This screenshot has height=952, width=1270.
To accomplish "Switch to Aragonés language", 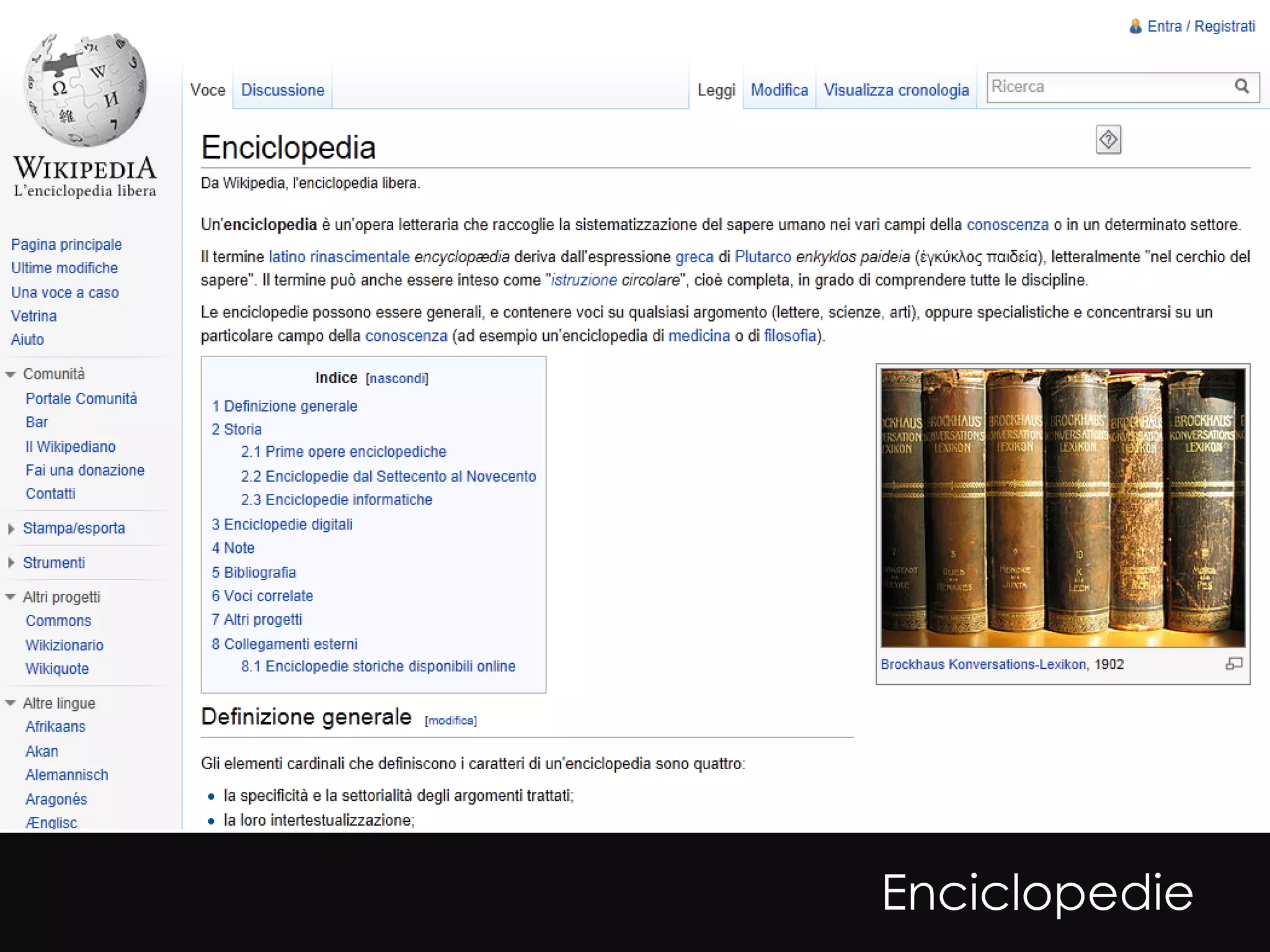I will pyautogui.click(x=56, y=800).
